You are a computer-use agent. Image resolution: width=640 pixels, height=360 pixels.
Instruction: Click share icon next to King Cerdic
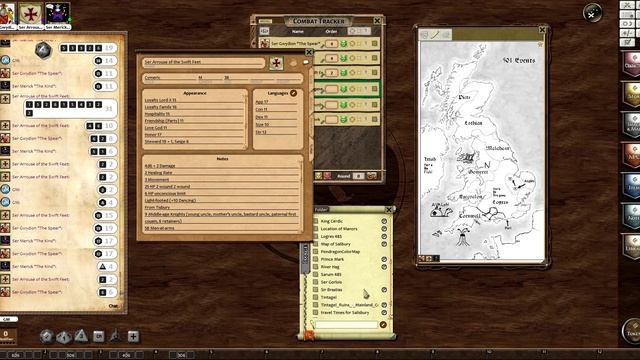pyautogui.click(x=384, y=221)
